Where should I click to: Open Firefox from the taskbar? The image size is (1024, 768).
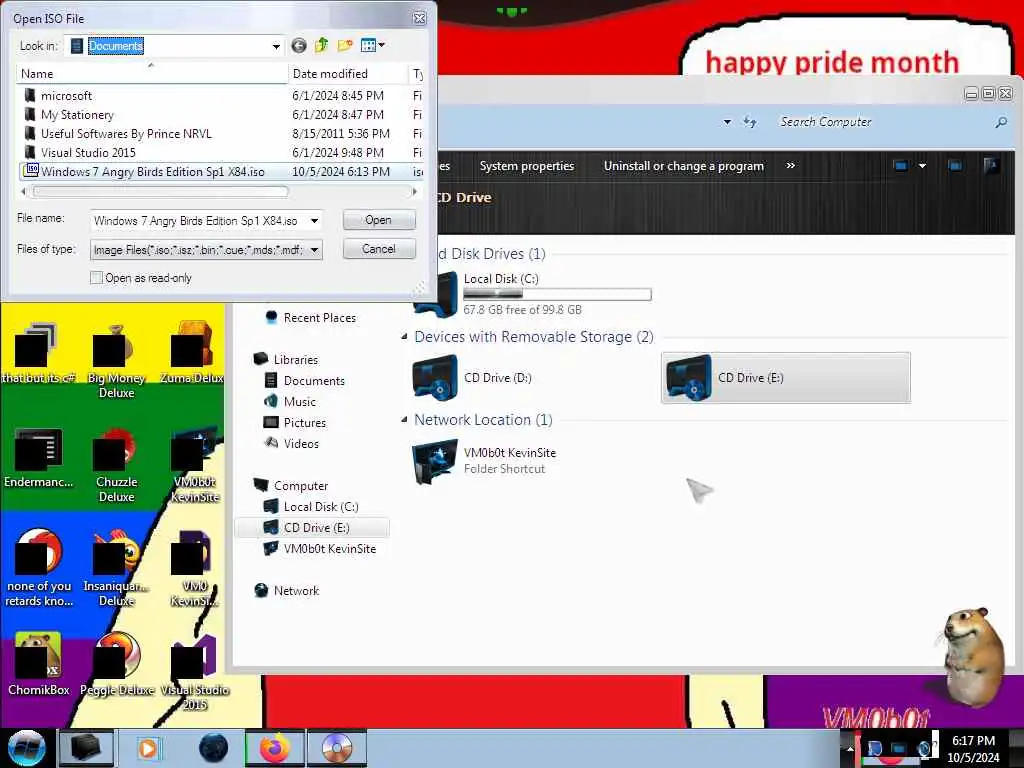(x=274, y=748)
